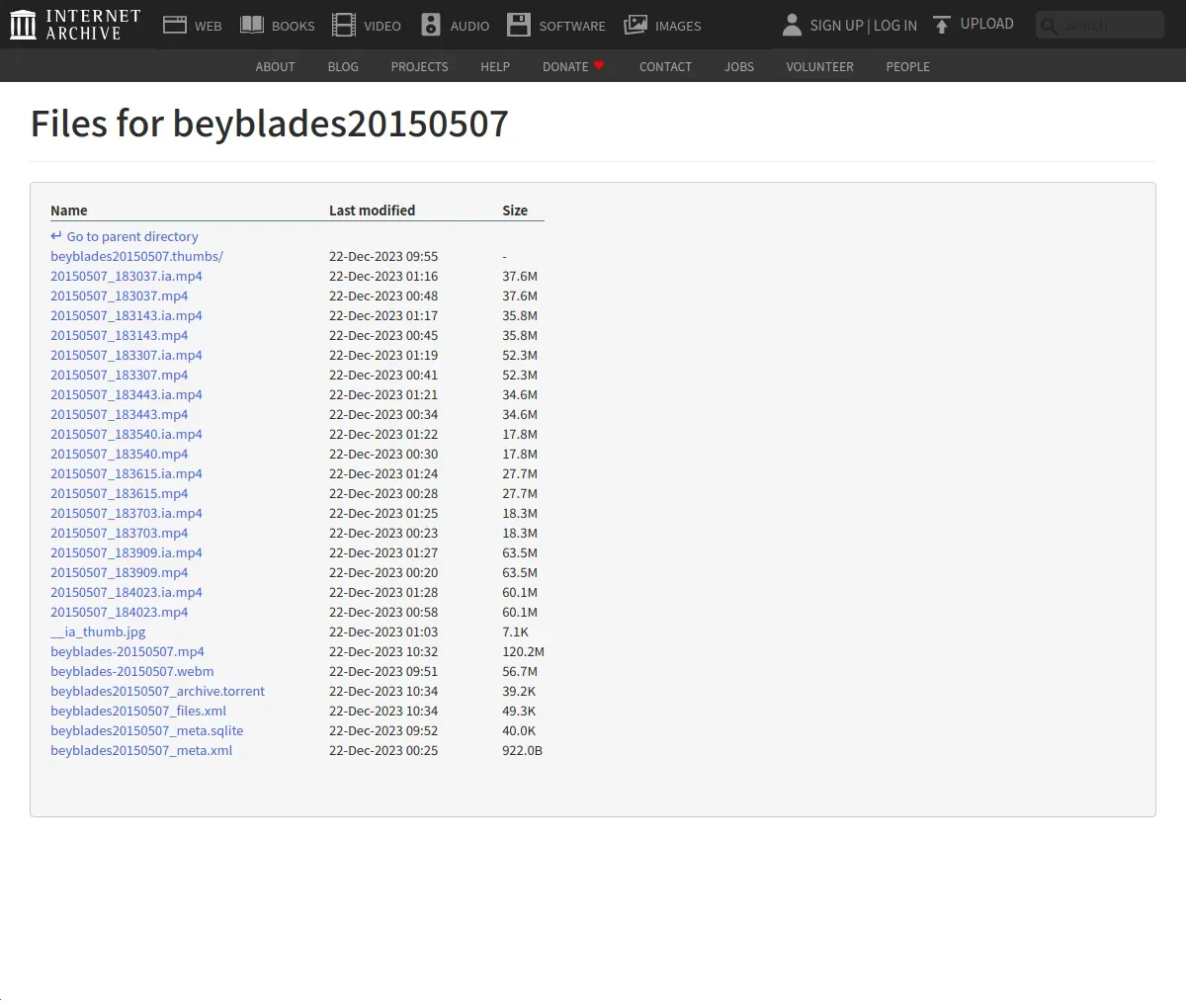This screenshot has width=1186, height=1008.
Task: Click the Files for beyblades20150507 heading
Action: (x=270, y=124)
